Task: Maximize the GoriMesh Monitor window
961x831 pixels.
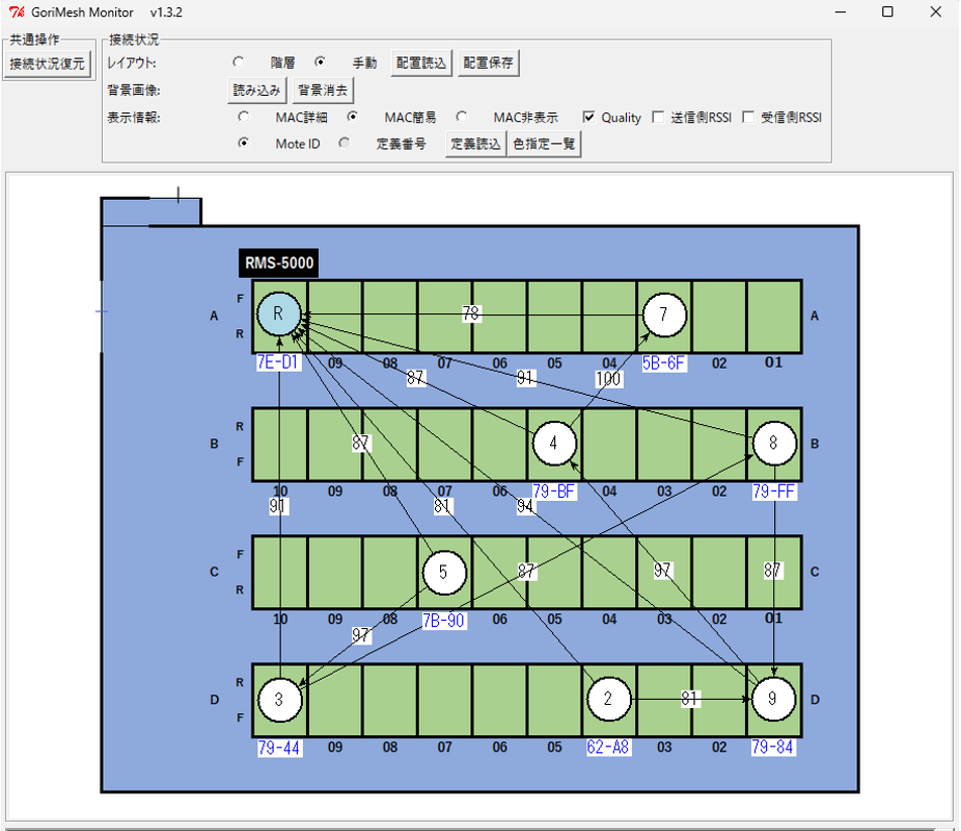Action: tap(887, 12)
